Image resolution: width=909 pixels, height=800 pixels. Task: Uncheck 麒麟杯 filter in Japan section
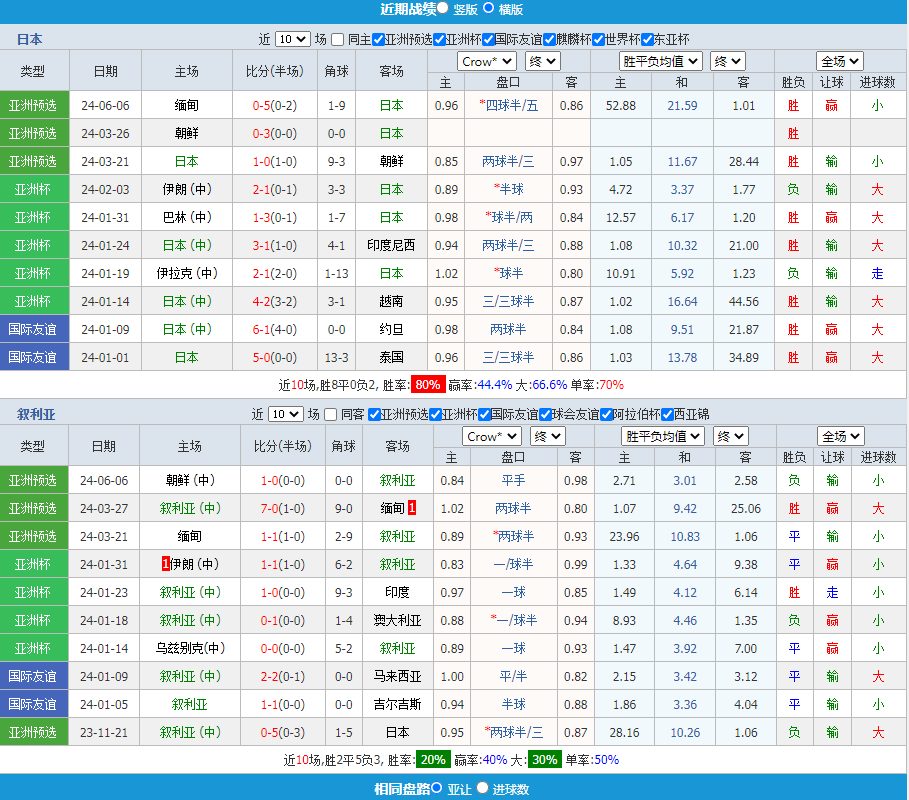click(x=549, y=39)
